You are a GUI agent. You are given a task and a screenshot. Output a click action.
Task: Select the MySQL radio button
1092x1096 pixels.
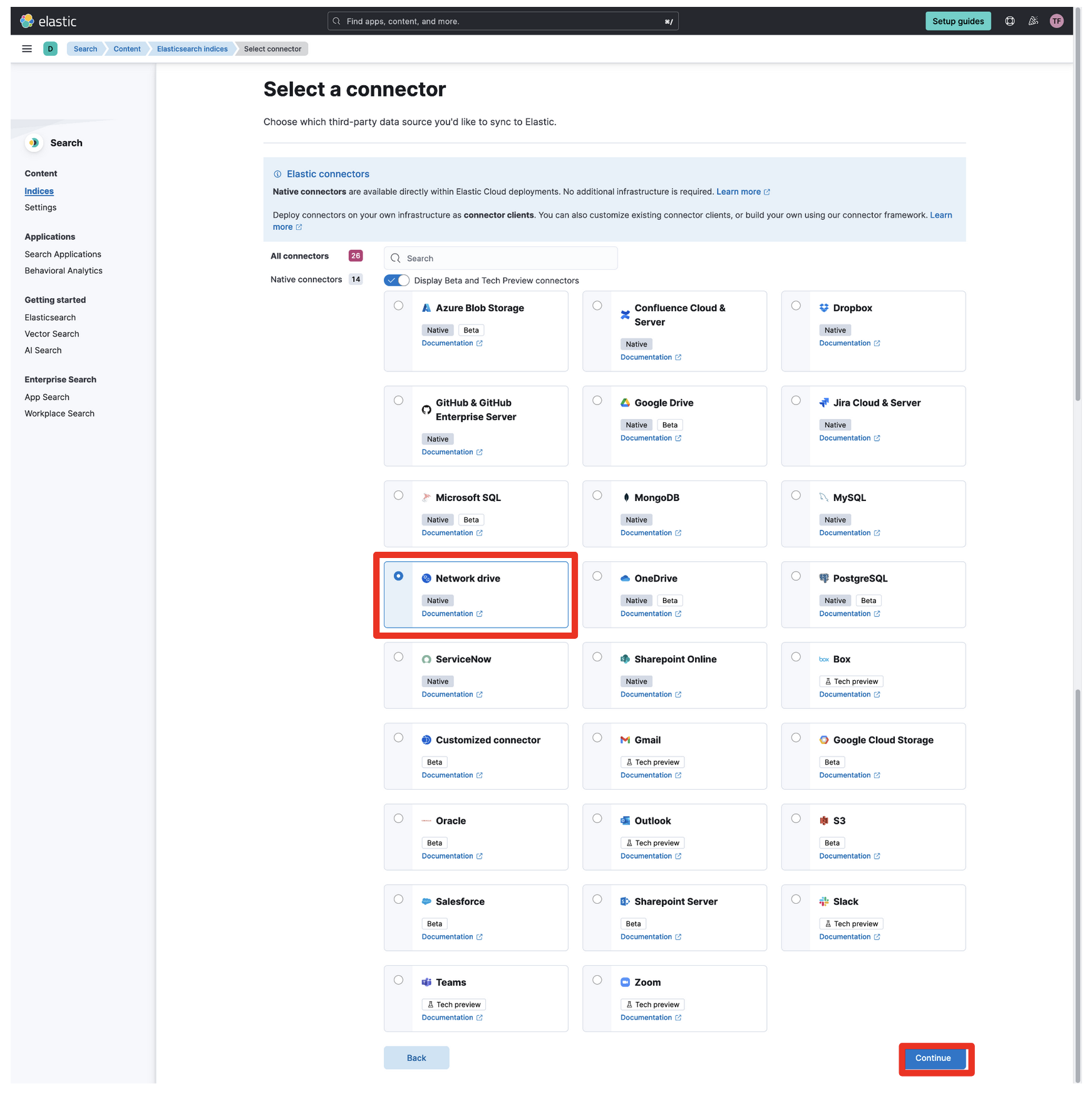pyautogui.click(x=796, y=495)
